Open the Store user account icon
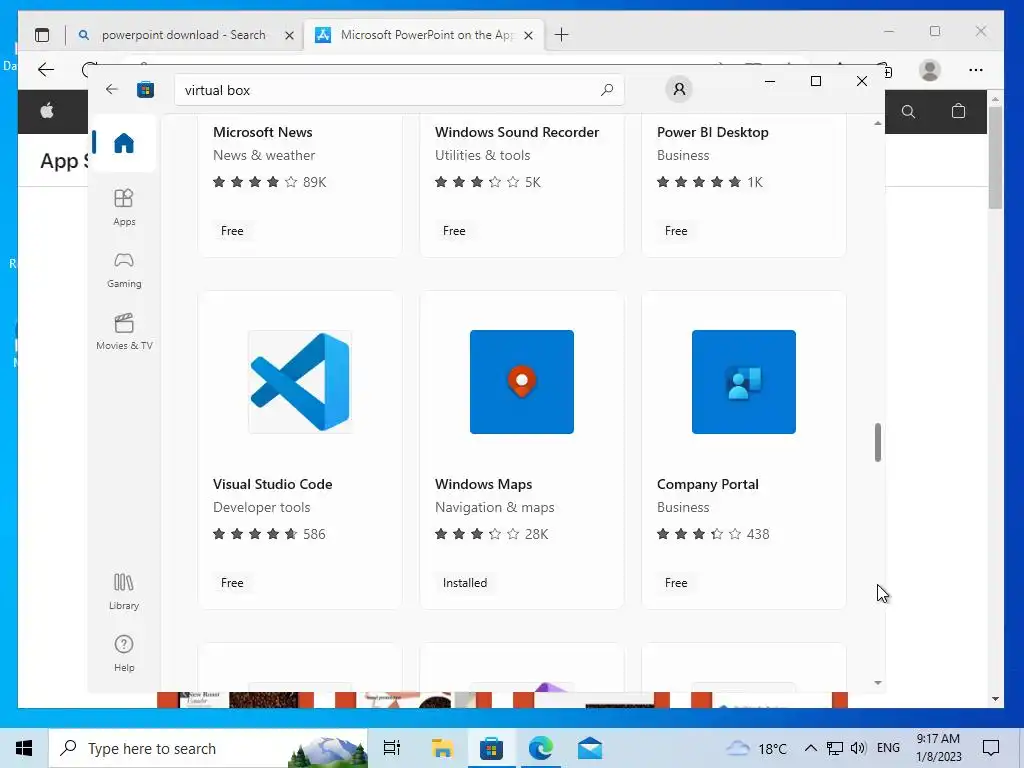Screen dimensions: 1024x768 coord(679,89)
